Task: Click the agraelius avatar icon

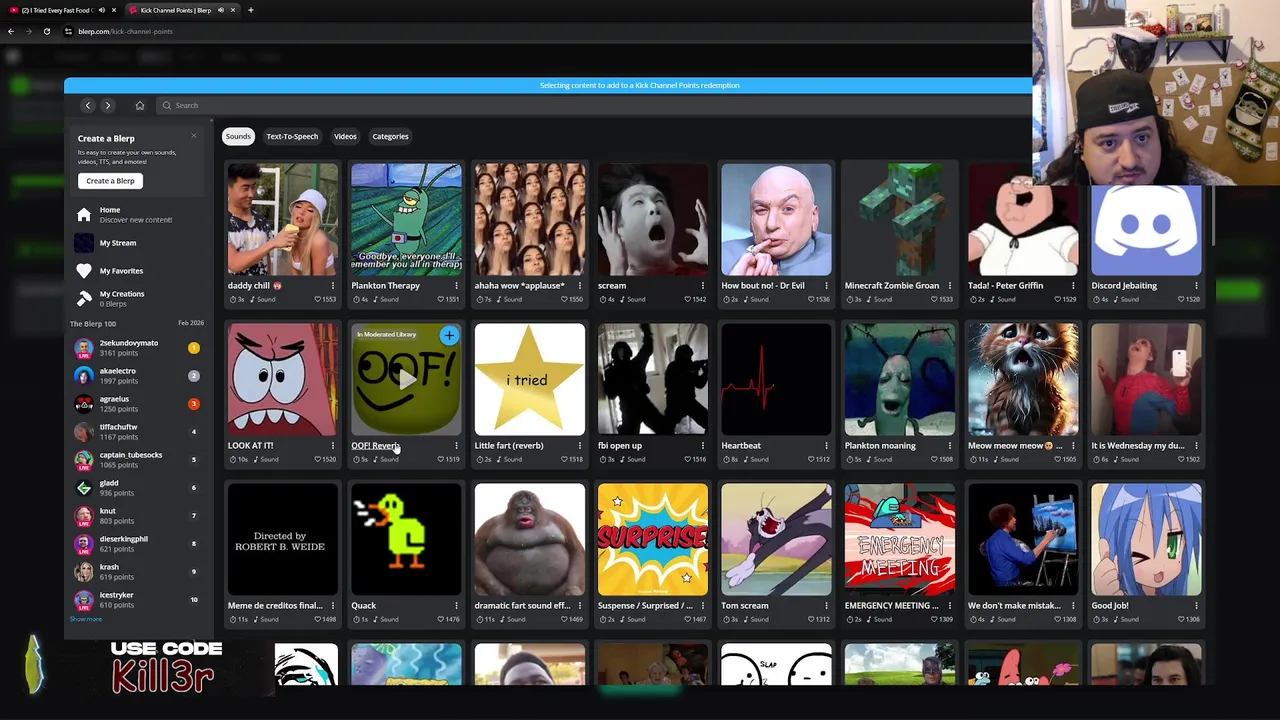Action: [x=84, y=404]
